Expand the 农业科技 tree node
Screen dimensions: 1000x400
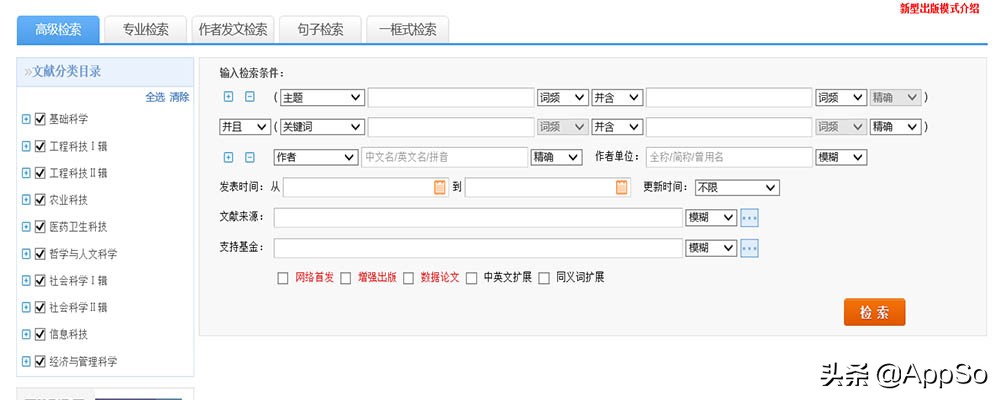click(x=26, y=200)
